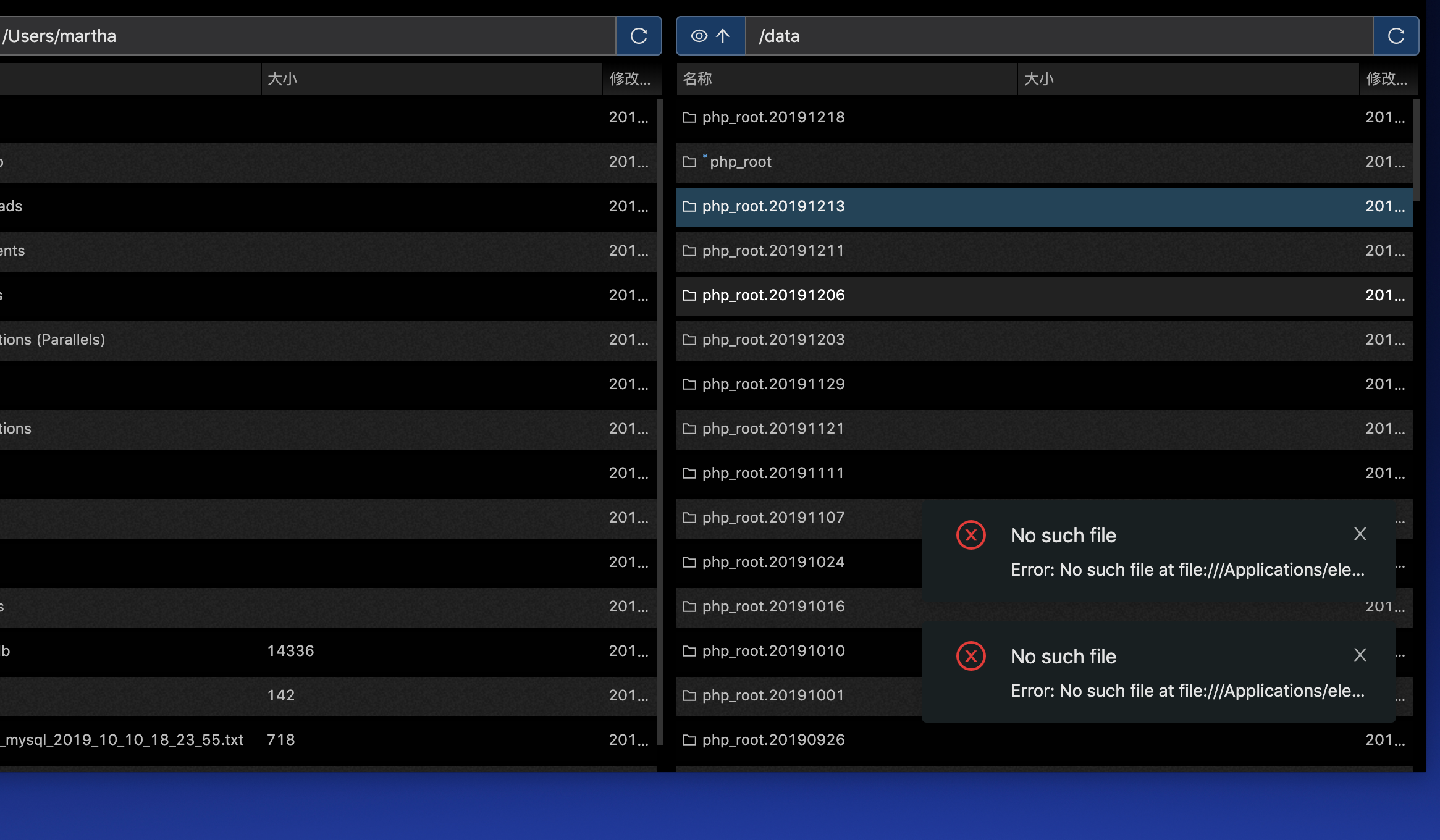The height and width of the screenshot is (840, 1440).
Task: Select the php_root.20191206 folder
Action: point(773,295)
